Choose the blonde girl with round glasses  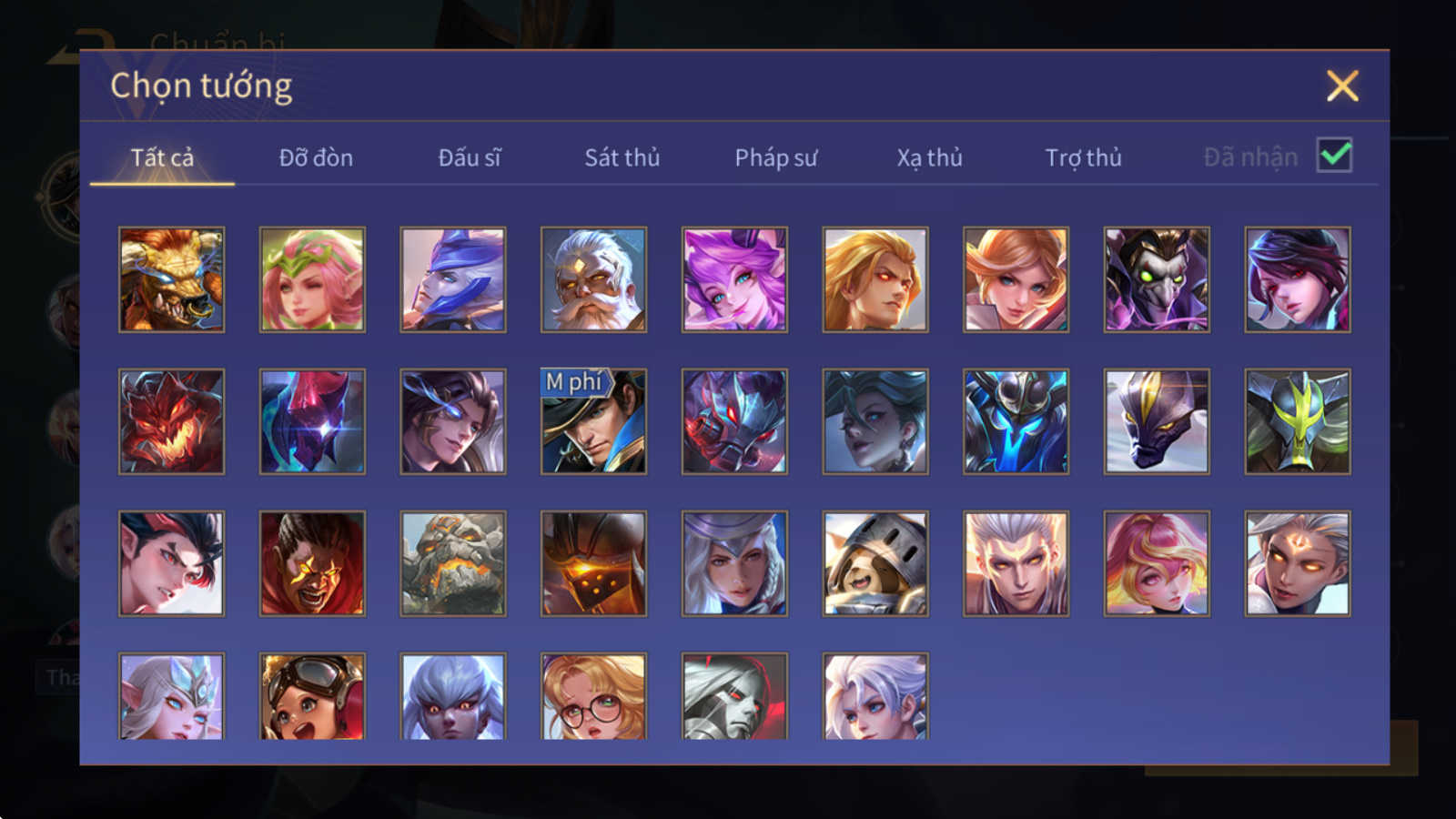coord(593,696)
